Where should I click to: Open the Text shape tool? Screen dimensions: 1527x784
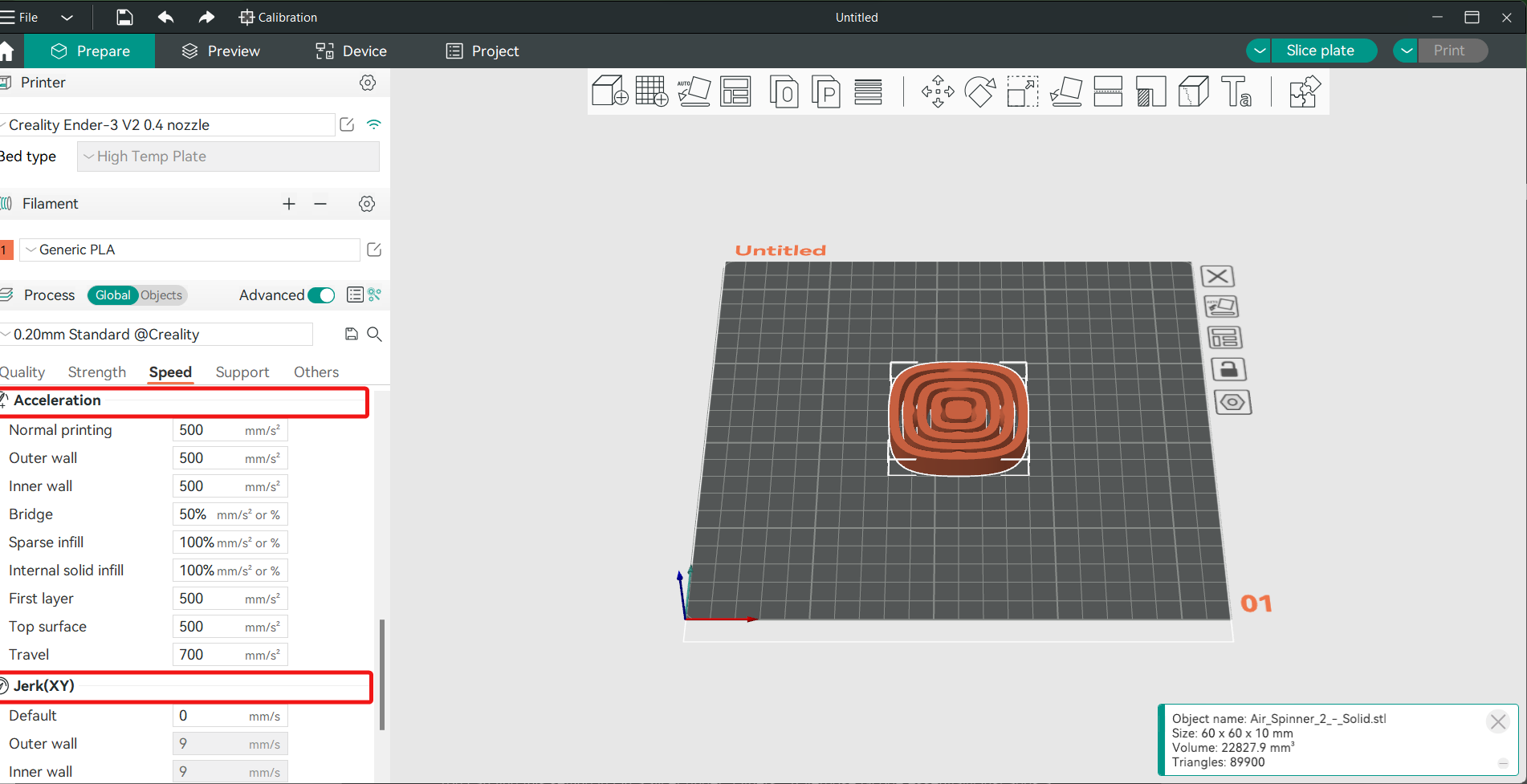click(1236, 91)
